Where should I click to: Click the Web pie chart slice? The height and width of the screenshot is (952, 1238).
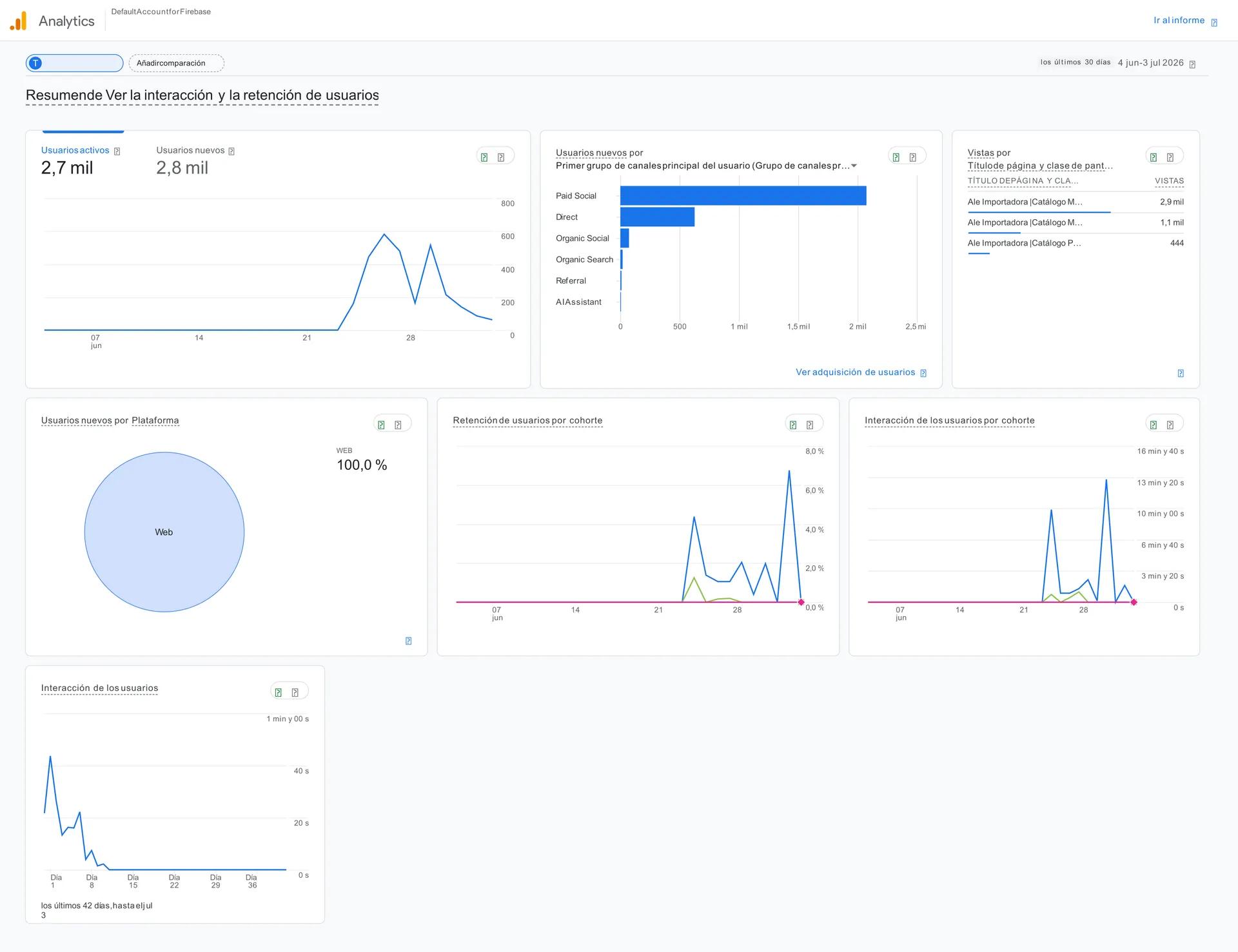tap(164, 532)
